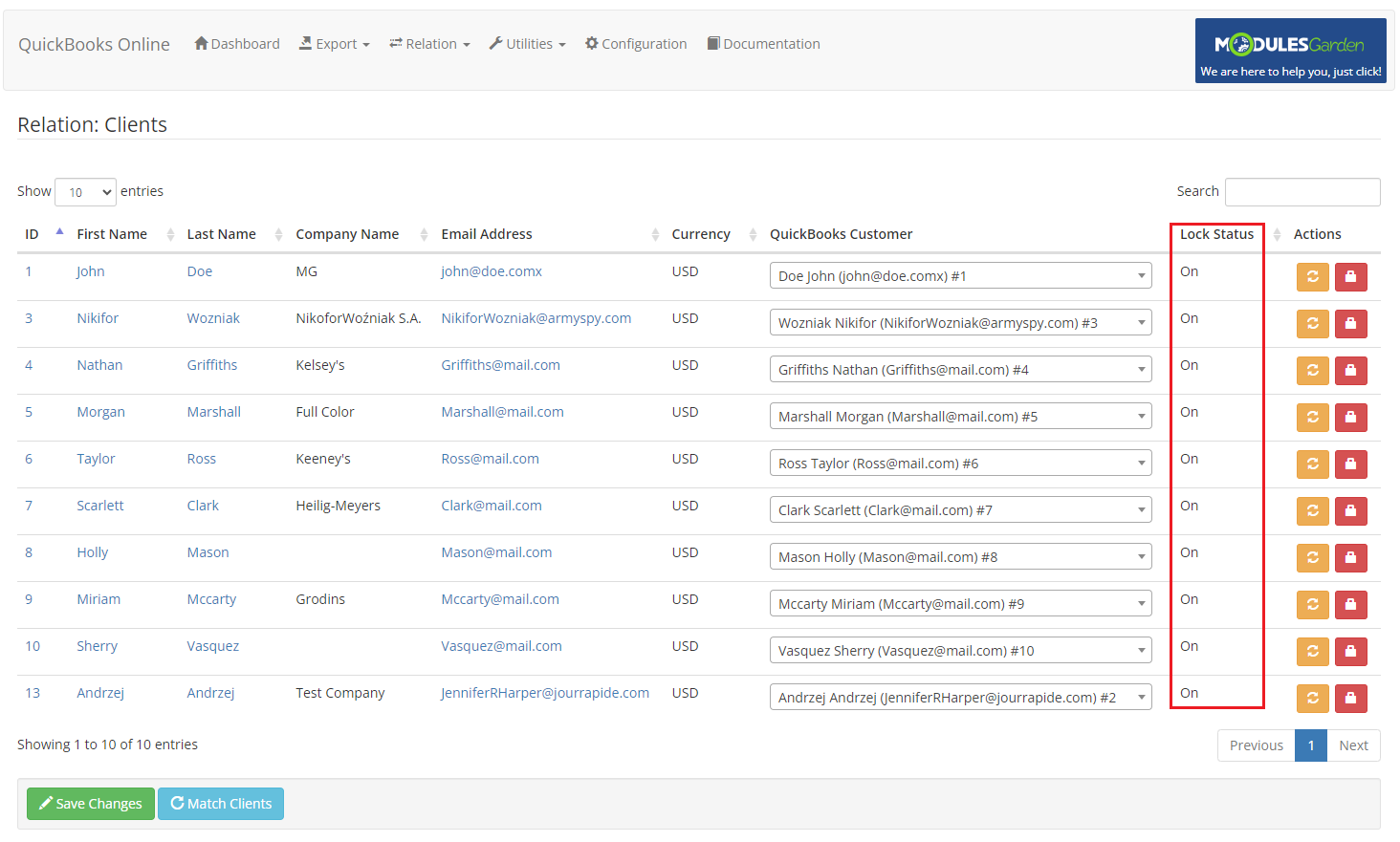Sync the Andrzej Andrzej client relation
Viewport: 1400px width, 842px height.
pyautogui.click(x=1312, y=698)
